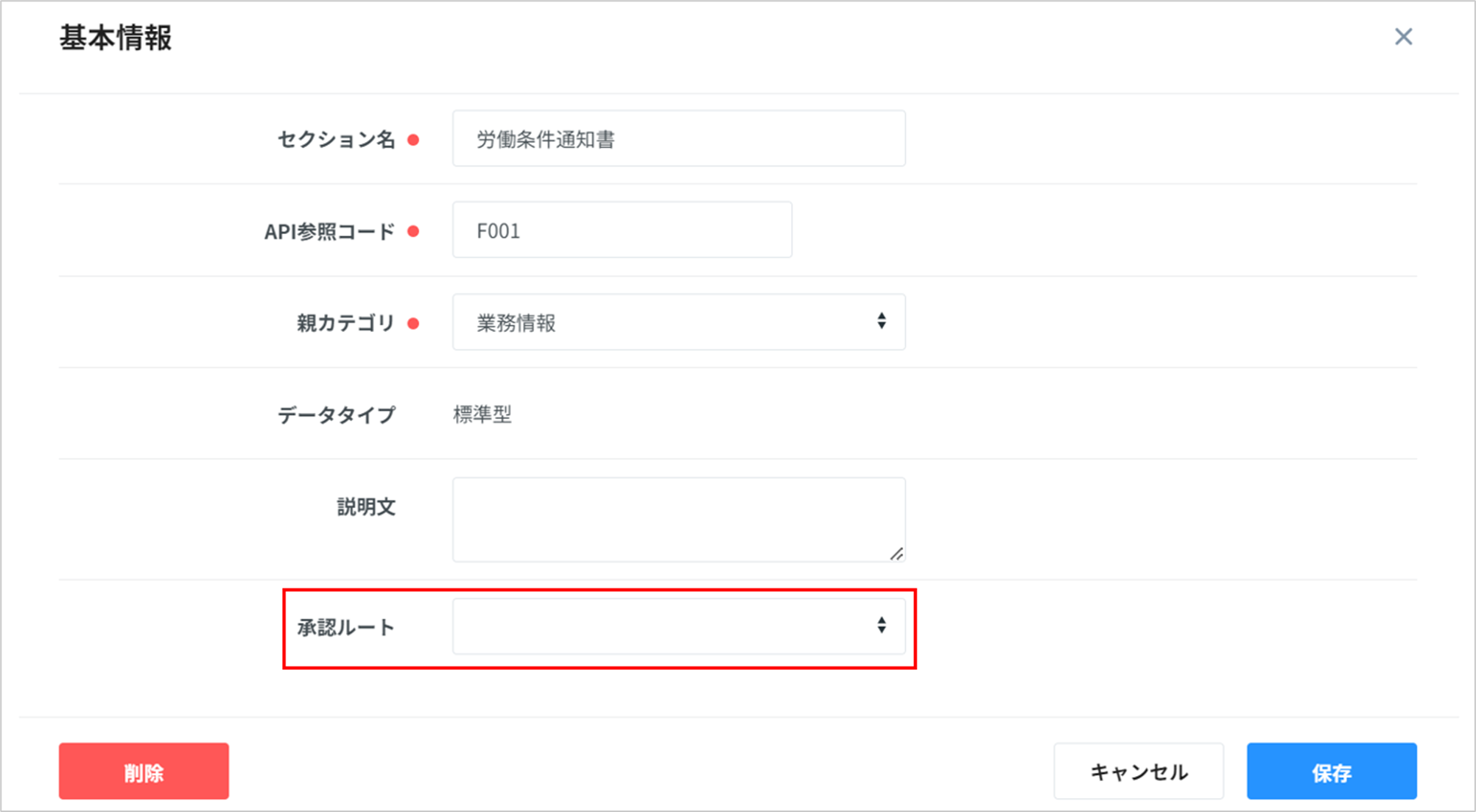
Task: Click inside the 説明文 text area
Action: tap(678, 519)
